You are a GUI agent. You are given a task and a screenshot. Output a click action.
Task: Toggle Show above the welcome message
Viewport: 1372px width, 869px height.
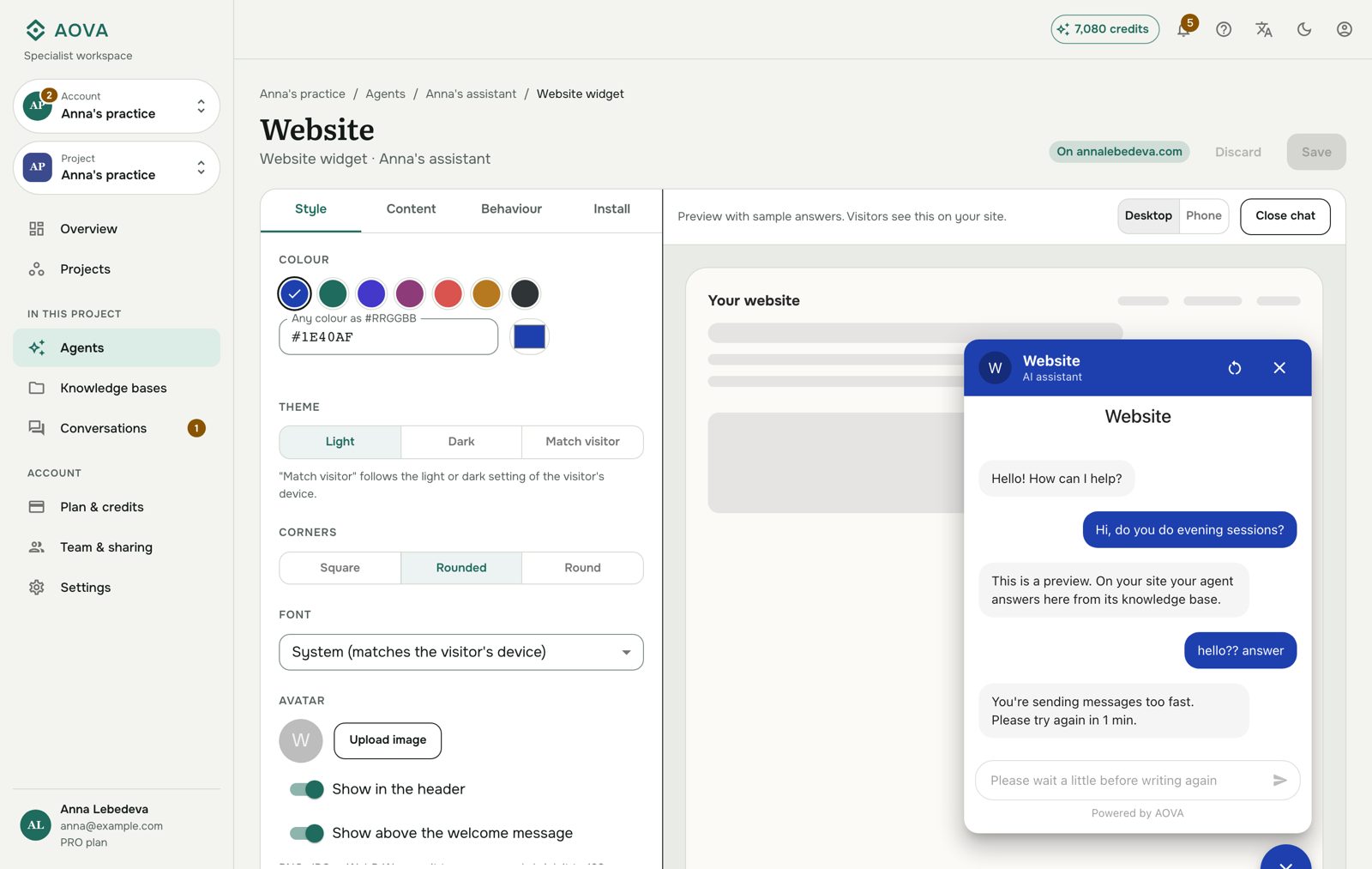[306, 833]
